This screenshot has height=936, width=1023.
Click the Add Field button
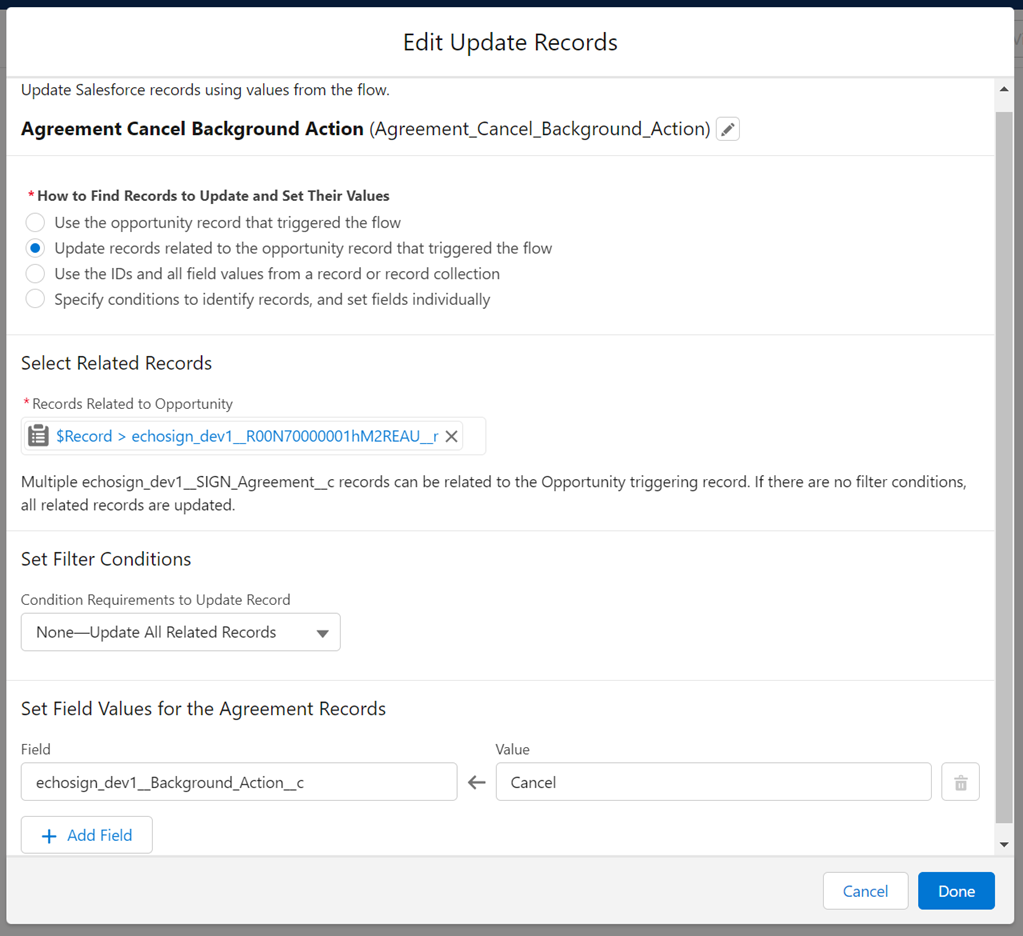[87, 835]
